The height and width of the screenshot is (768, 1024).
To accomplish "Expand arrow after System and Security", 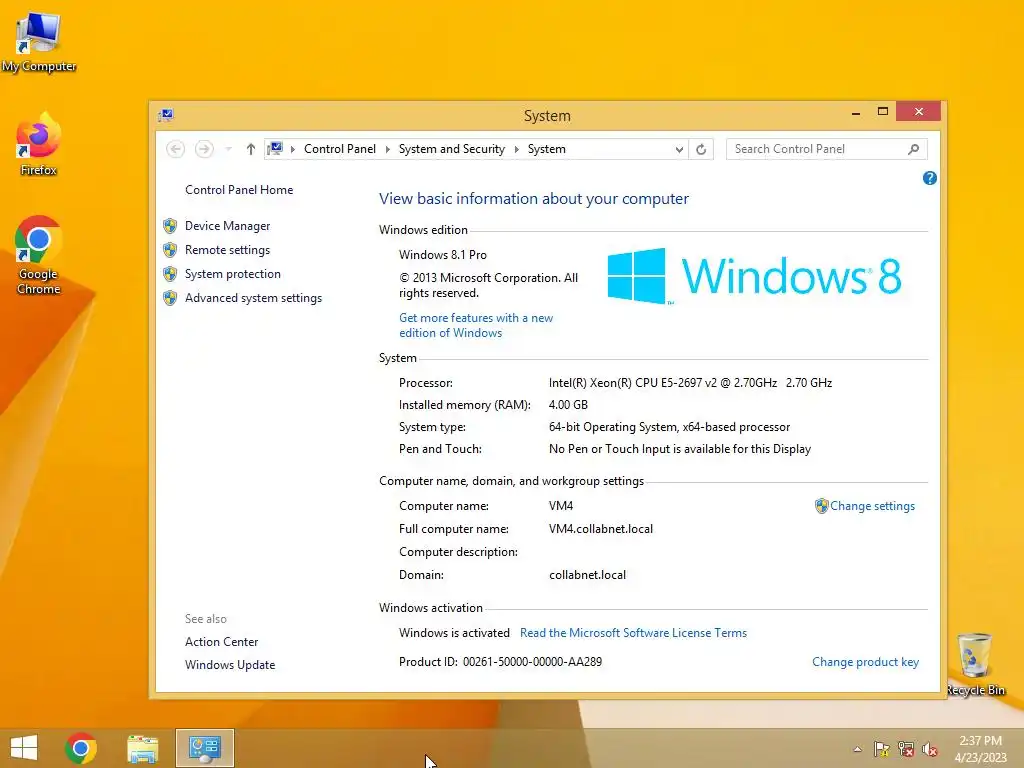I will [517, 150].
